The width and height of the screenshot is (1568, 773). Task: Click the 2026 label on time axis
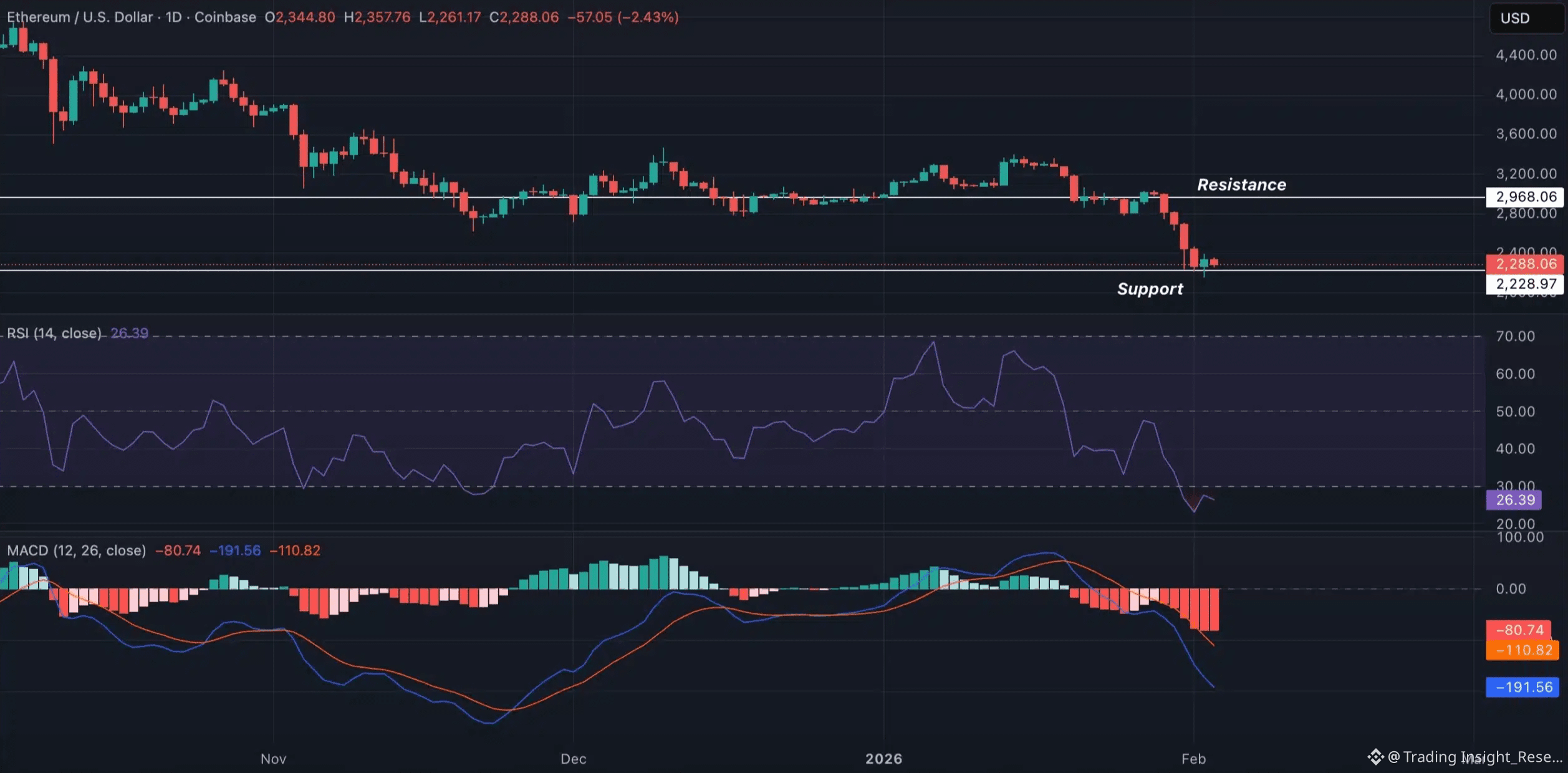coord(883,759)
